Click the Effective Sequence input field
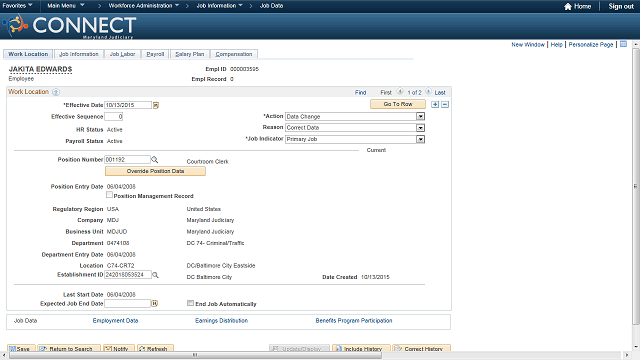The width and height of the screenshot is (640, 360). pos(113,117)
